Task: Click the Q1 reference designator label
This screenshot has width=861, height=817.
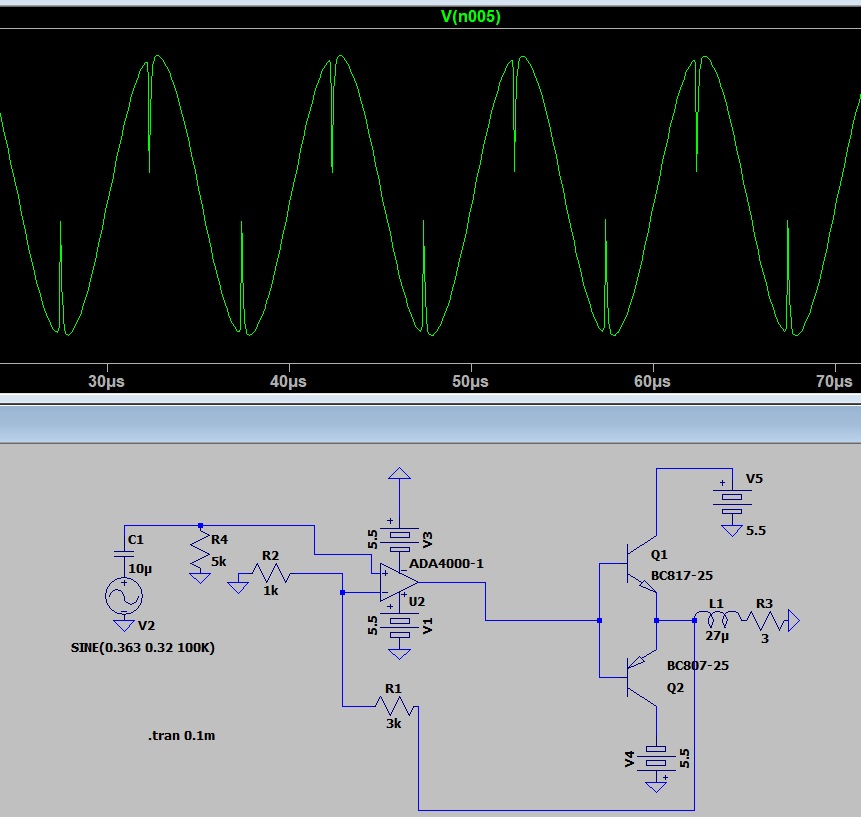Action: click(659, 555)
